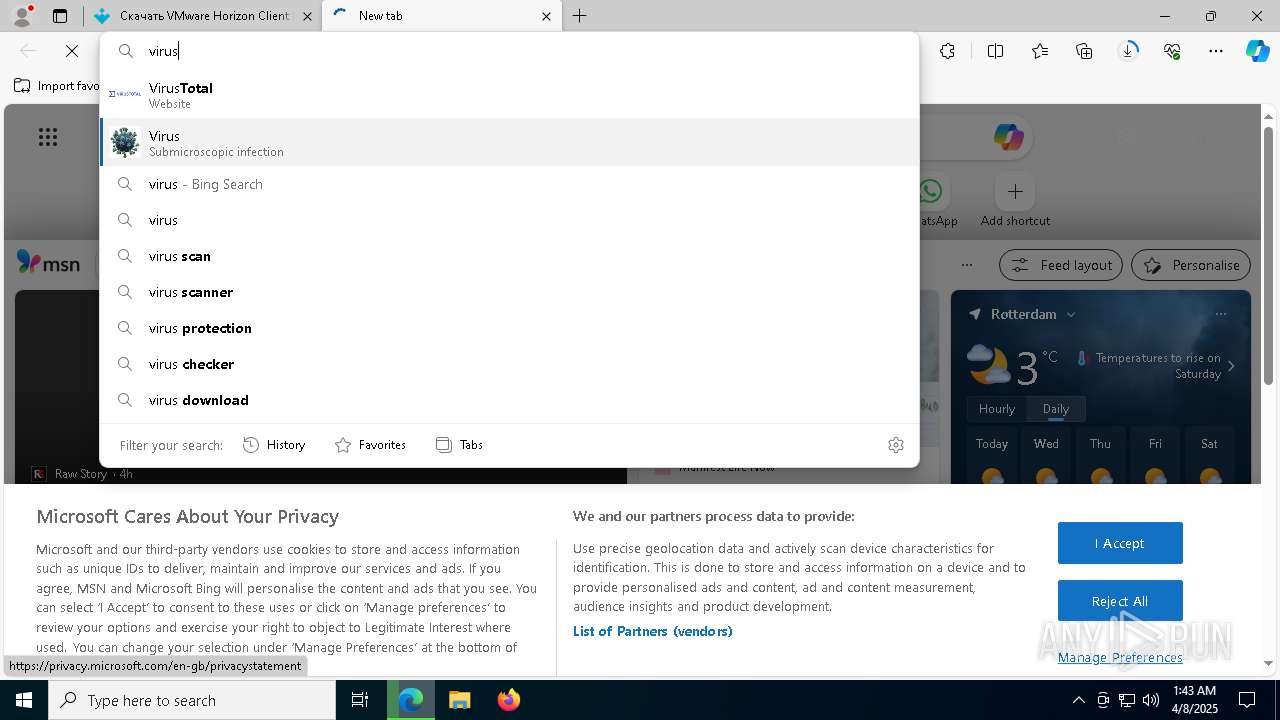Open the Favorites star icon

tap(1040, 51)
